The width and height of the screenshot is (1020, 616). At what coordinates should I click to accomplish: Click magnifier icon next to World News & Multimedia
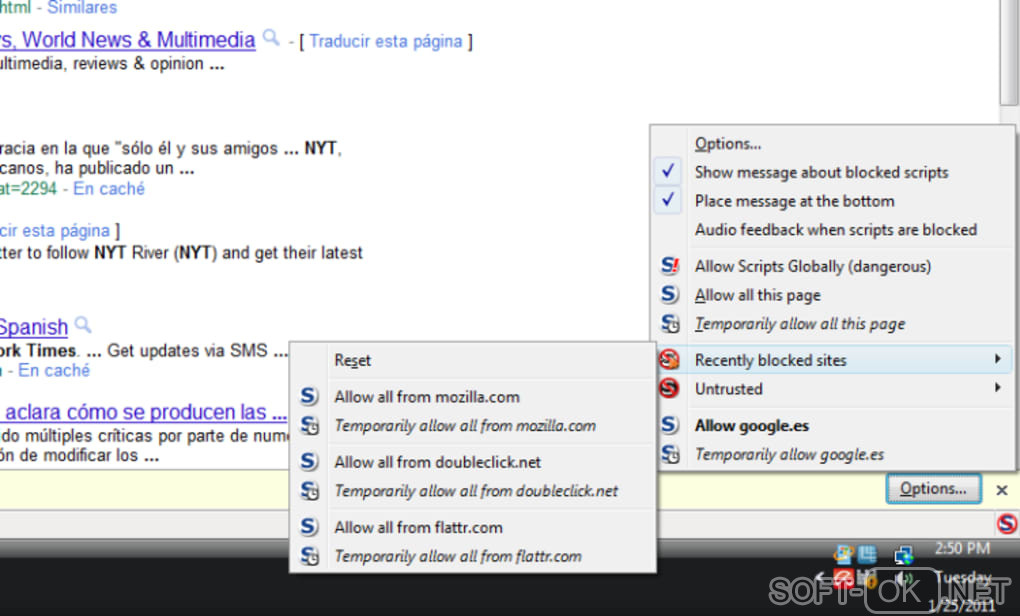point(271,38)
